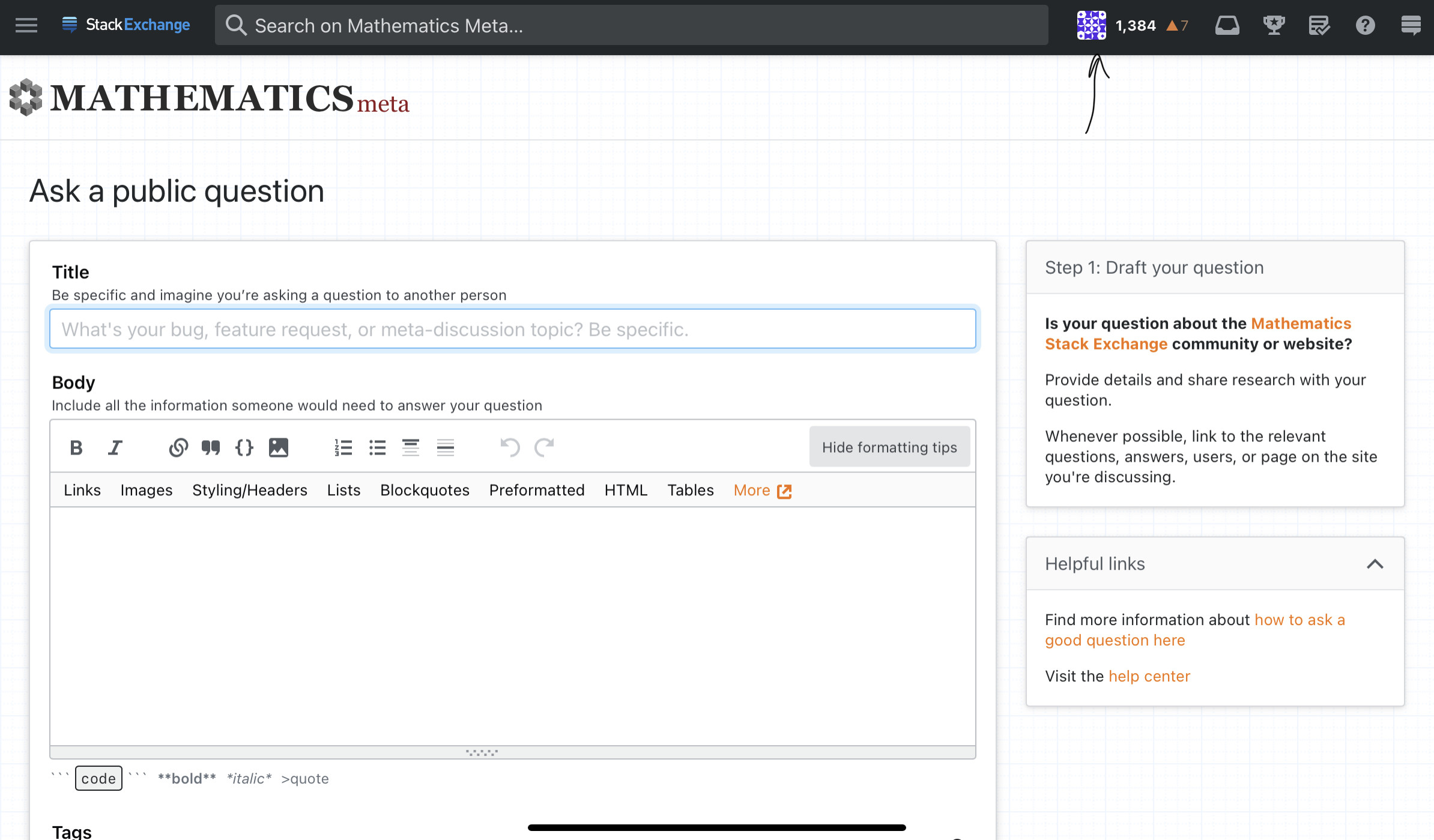The height and width of the screenshot is (840, 1434).
Task: Open the Links formatting tab
Action: [82, 490]
